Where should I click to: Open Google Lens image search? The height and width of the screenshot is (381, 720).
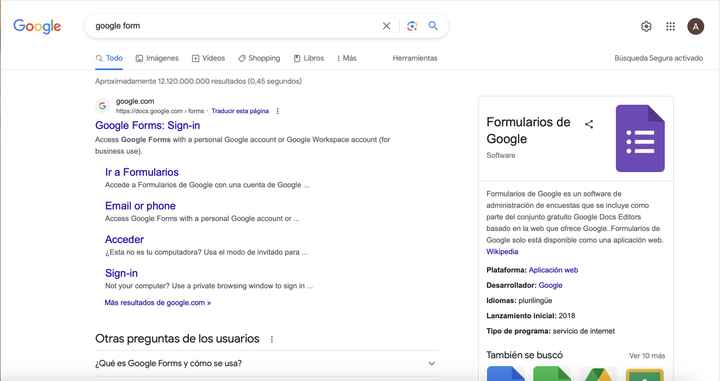point(412,26)
